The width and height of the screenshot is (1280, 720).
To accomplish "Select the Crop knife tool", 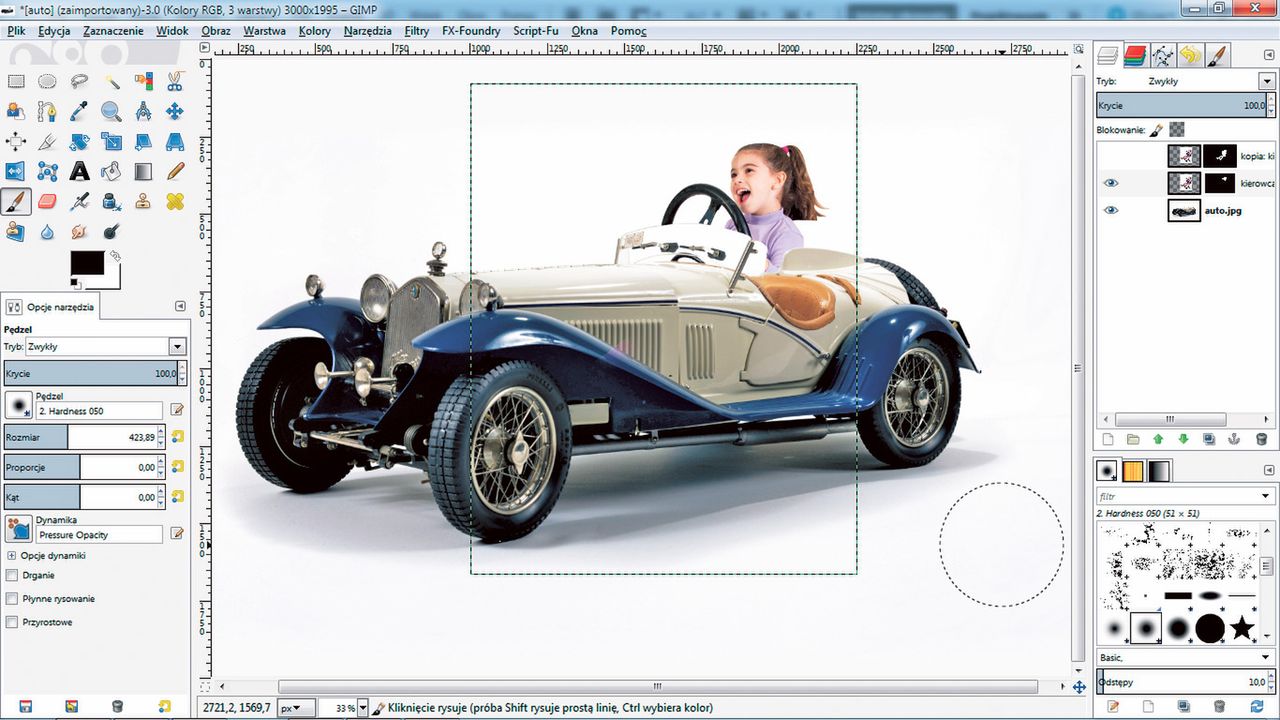I will click(x=47, y=142).
